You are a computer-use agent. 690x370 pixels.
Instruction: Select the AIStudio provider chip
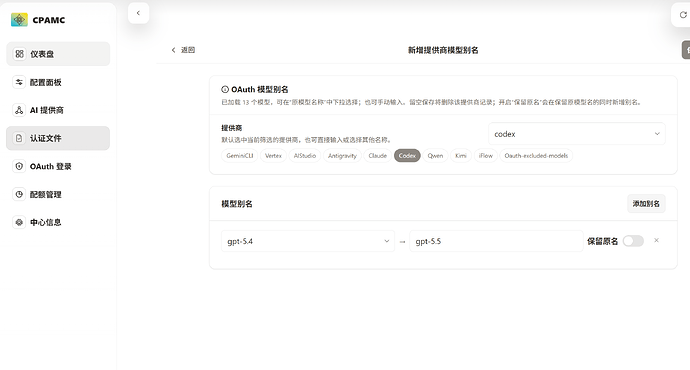[x=305, y=156]
